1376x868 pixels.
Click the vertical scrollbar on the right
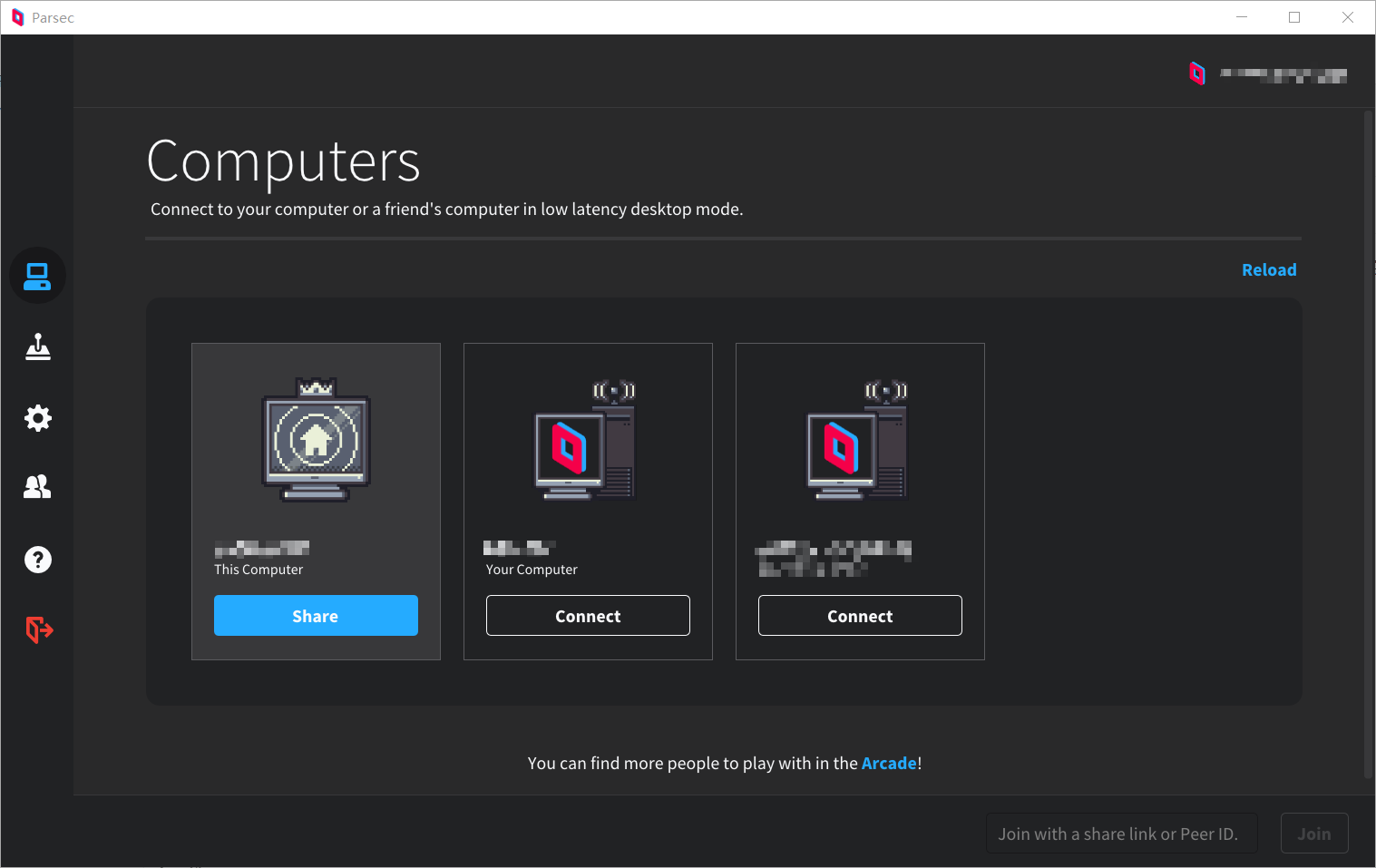1369,444
